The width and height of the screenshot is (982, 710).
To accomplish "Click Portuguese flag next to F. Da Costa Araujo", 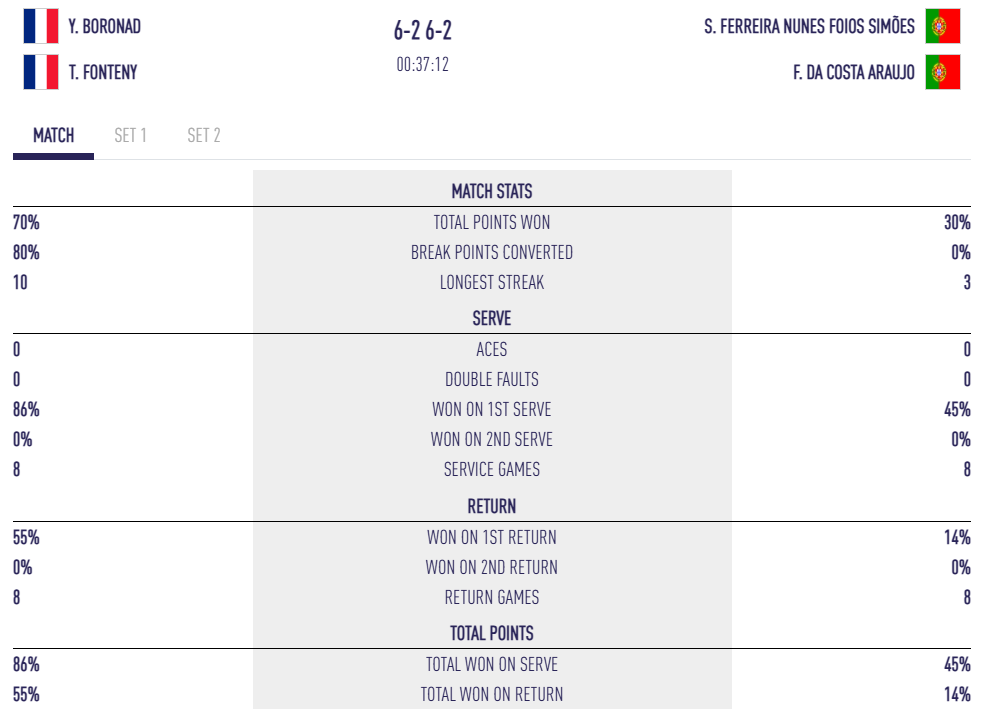I will tap(942, 72).
